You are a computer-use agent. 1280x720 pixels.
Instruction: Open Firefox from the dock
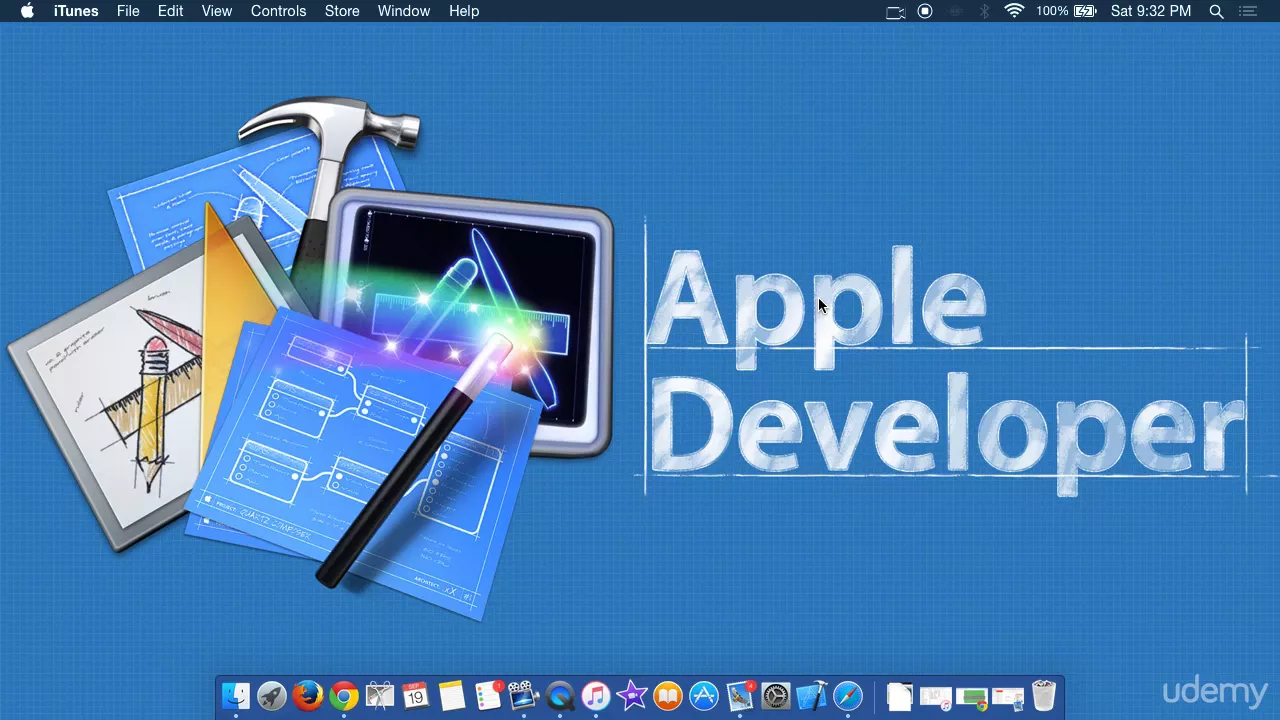[x=308, y=696]
